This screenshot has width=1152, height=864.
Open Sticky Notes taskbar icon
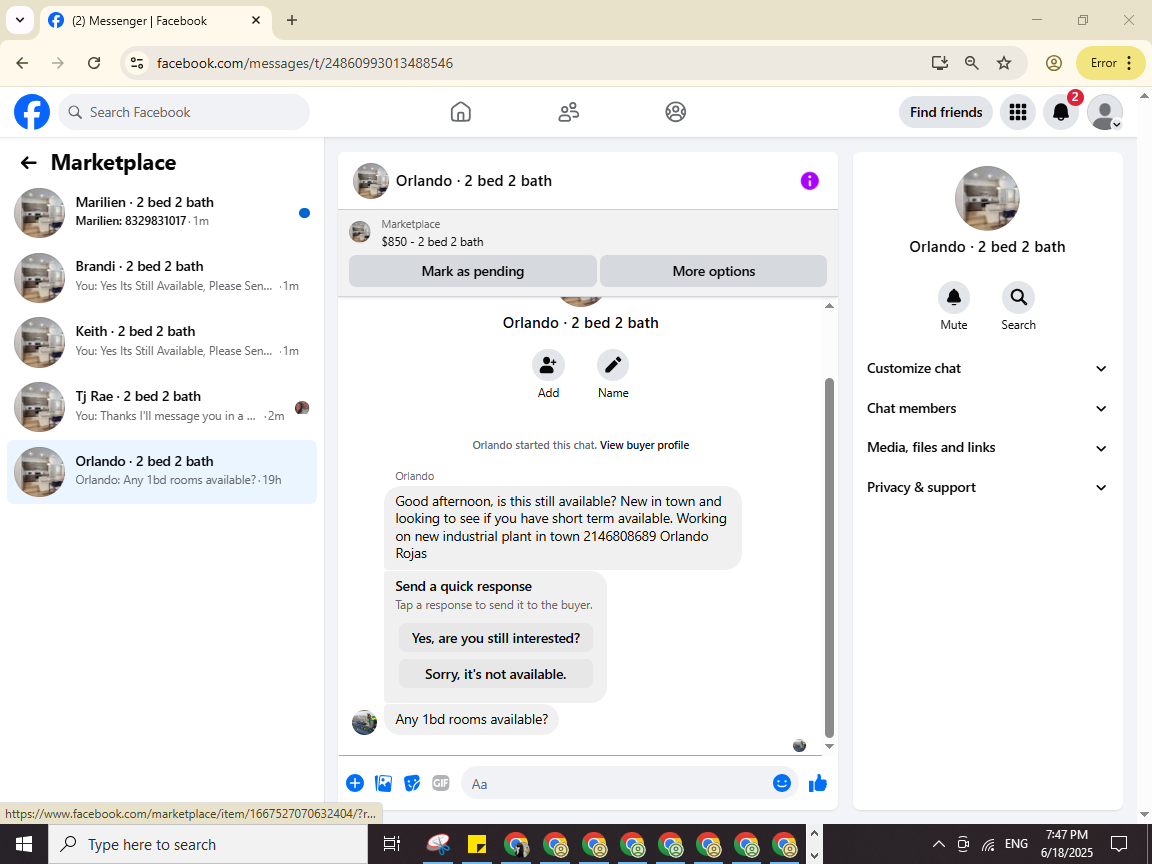coord(478,844)
